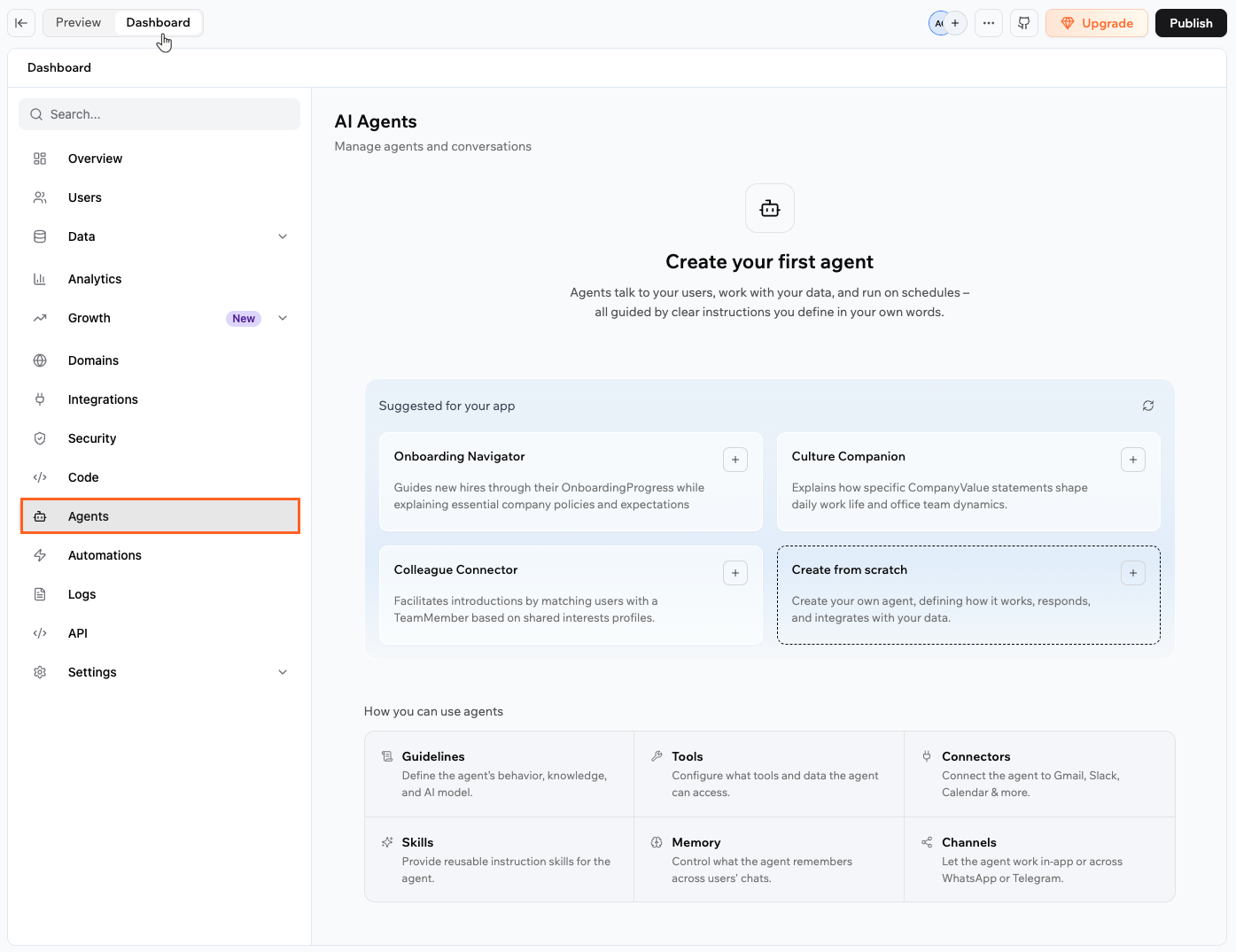The width and height of the screenshot is (1236, 952).
Task: Open the Analytics section
Action: (x=159, y=279)
